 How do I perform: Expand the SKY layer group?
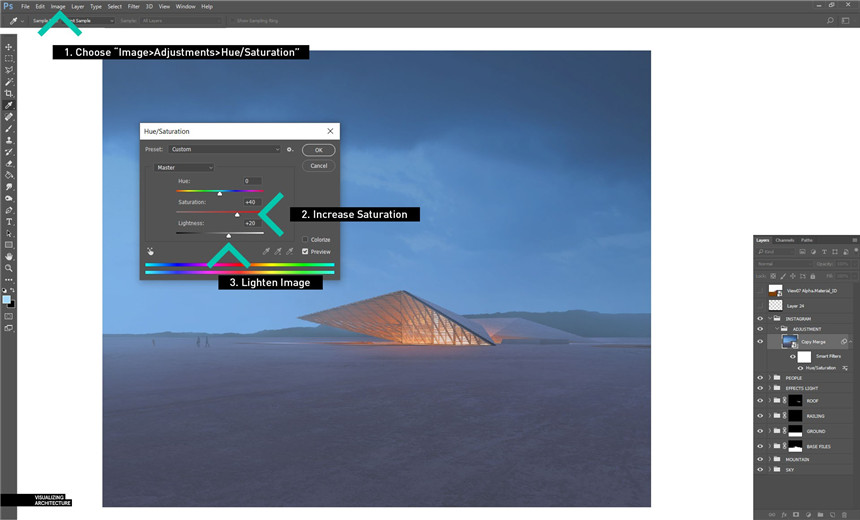[x=769, y=468]
